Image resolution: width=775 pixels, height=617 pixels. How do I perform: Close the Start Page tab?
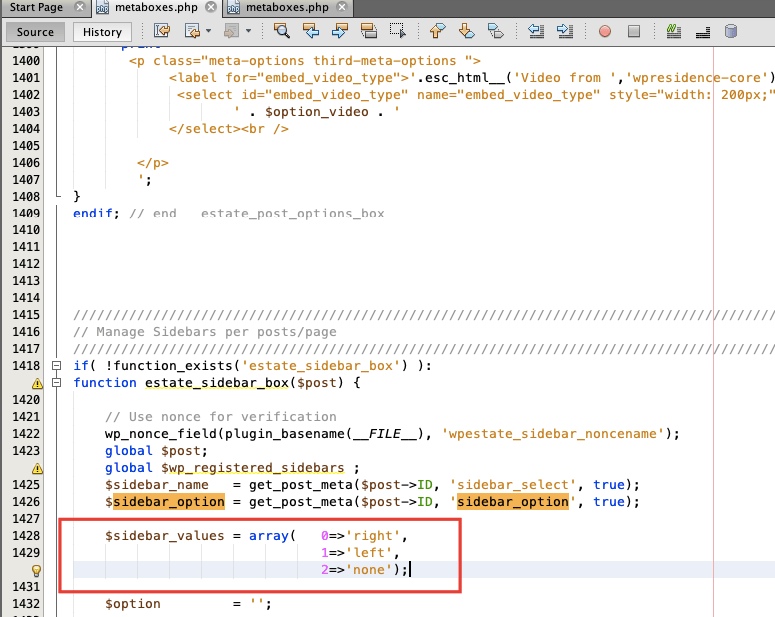80,7
